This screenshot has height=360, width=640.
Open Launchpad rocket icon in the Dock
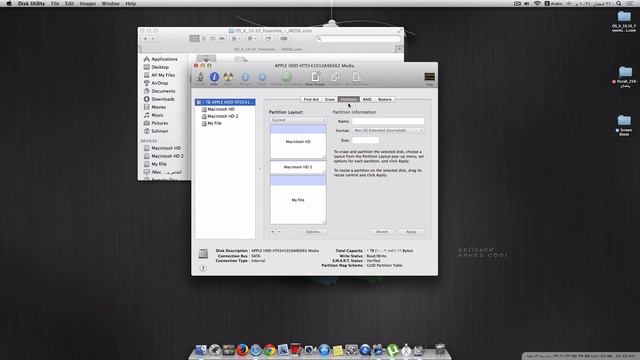[215, 350]
